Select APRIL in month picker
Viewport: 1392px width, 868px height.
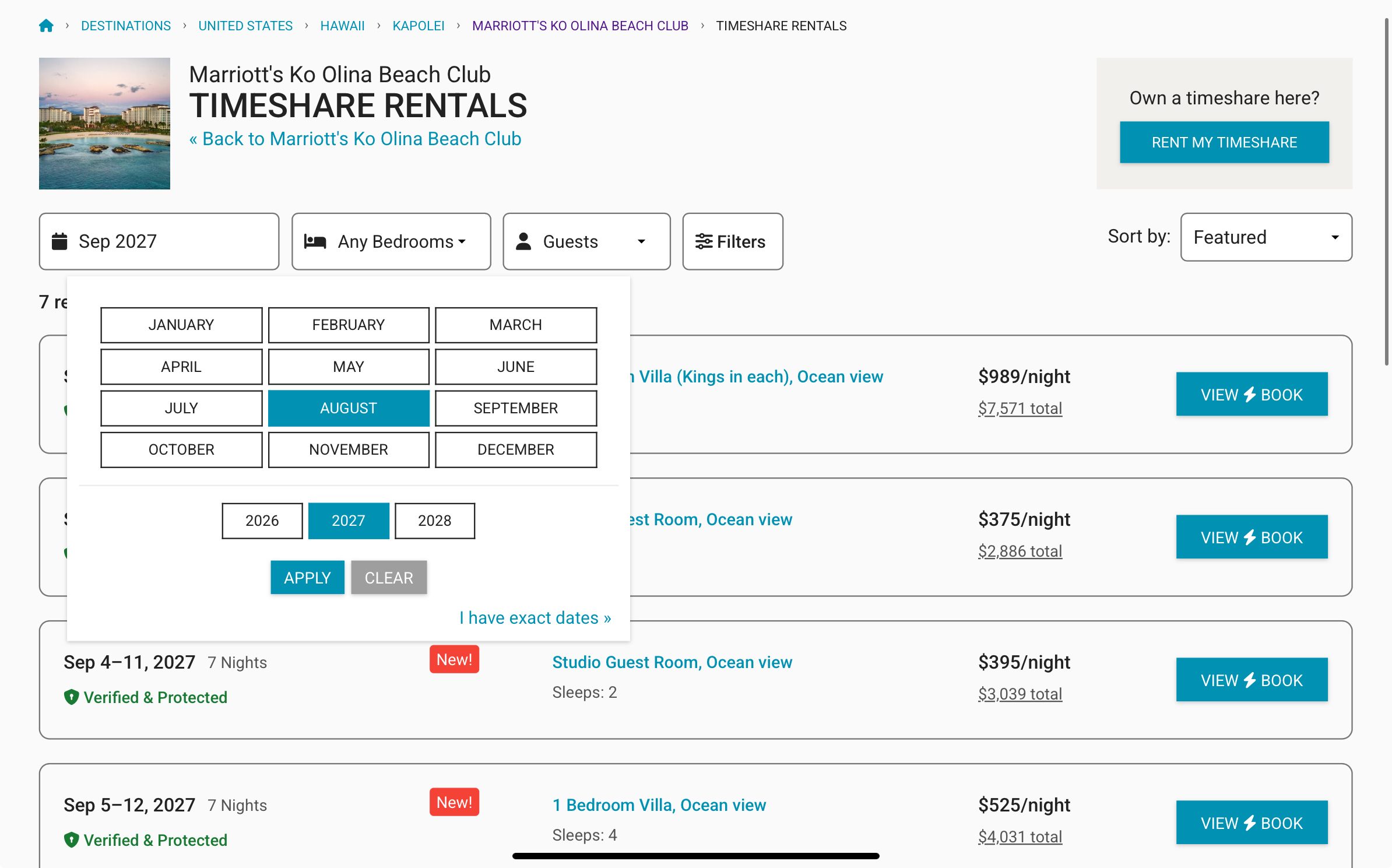click(x=181, y=367)
